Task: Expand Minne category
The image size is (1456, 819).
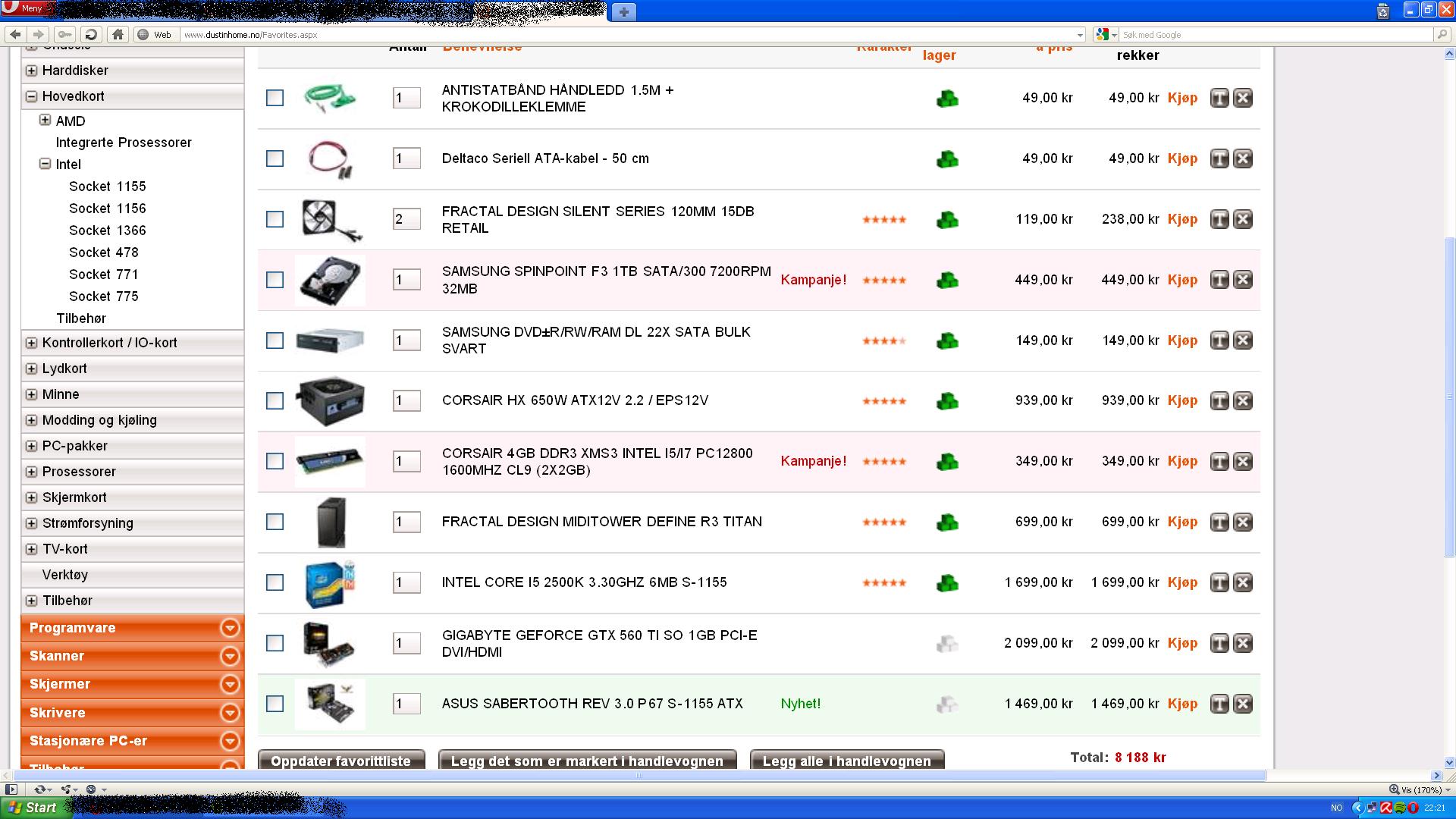Action: click(31, 394)
